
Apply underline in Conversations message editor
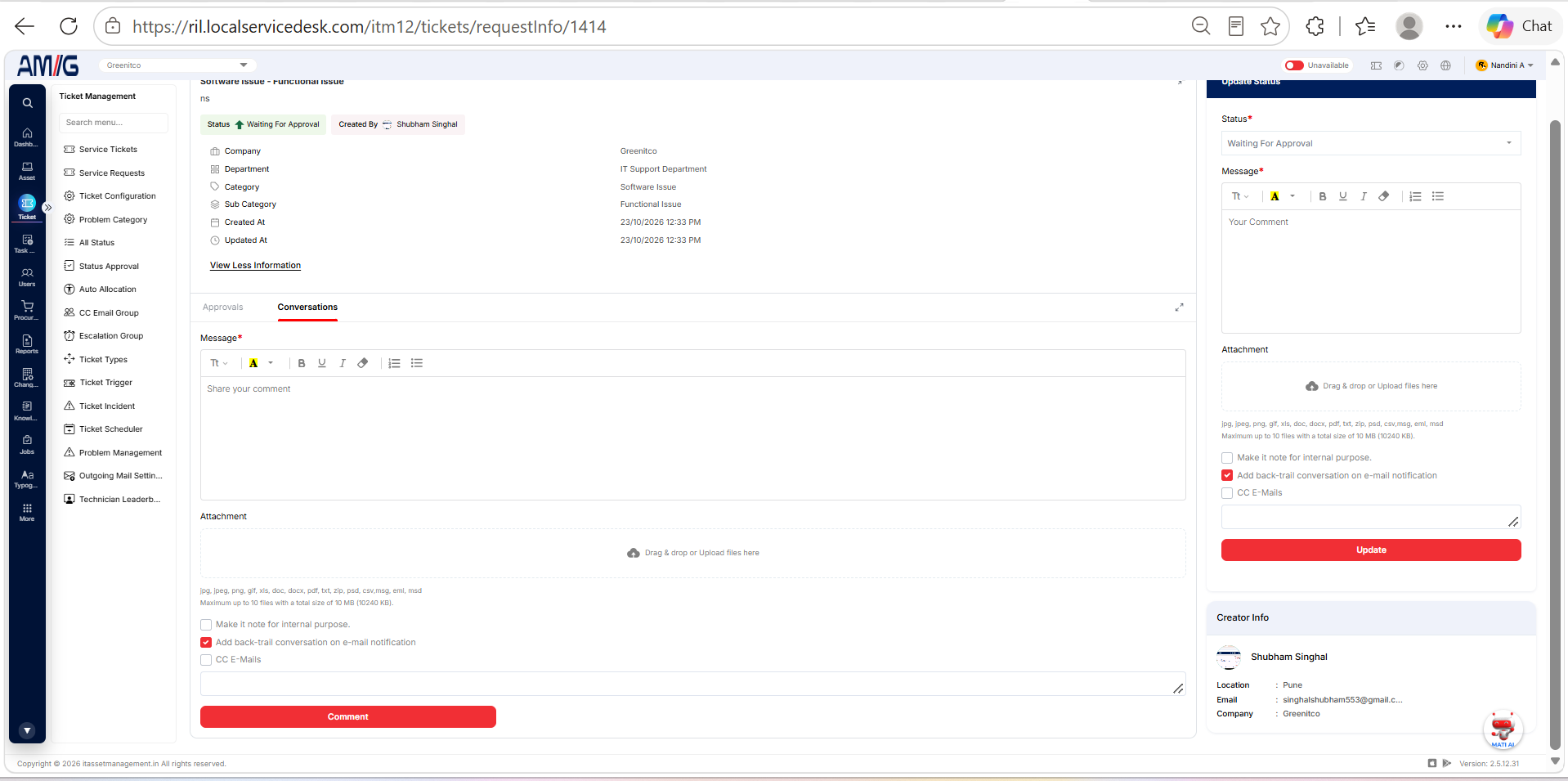(322, 363)
